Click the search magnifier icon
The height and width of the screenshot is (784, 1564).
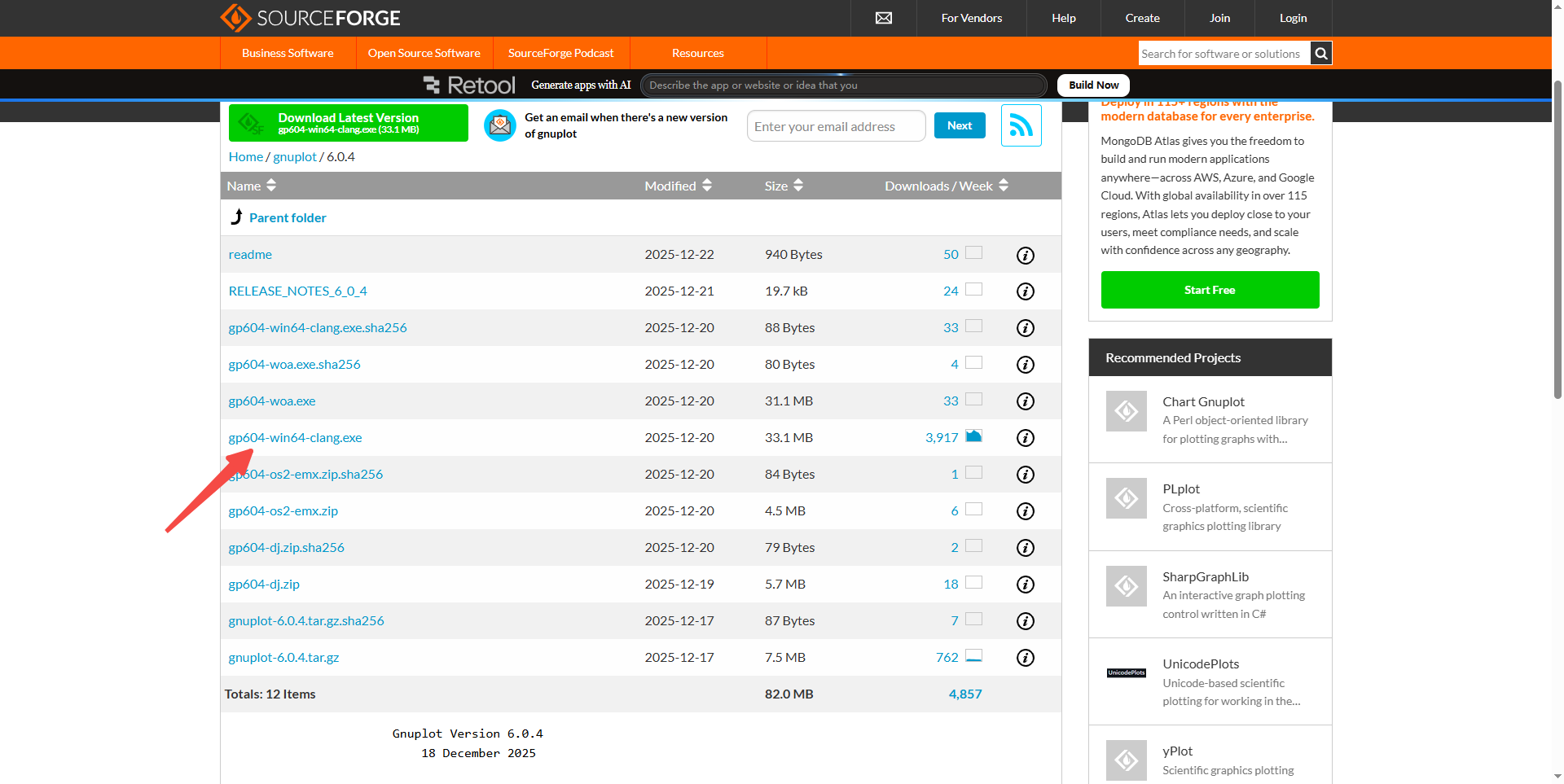(1321, 54)
